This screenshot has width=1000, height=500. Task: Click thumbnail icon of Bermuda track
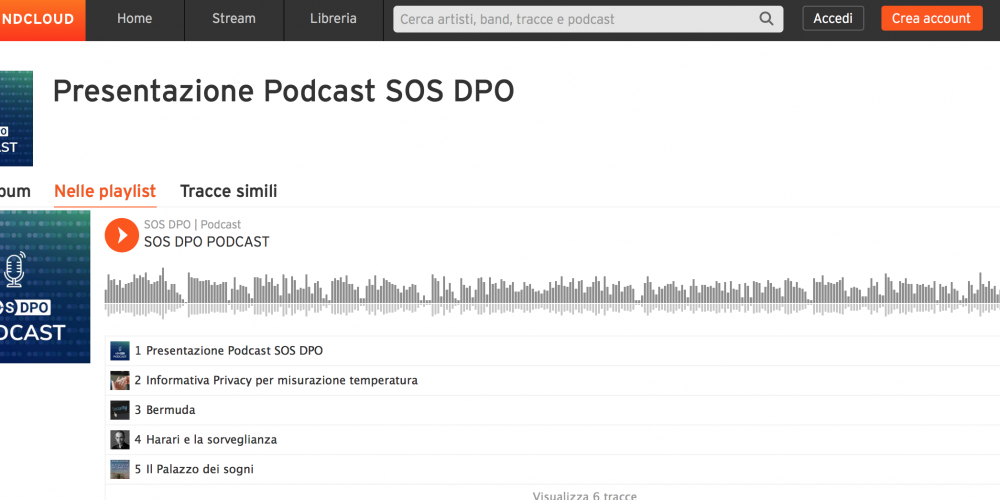tap(120, 410)
